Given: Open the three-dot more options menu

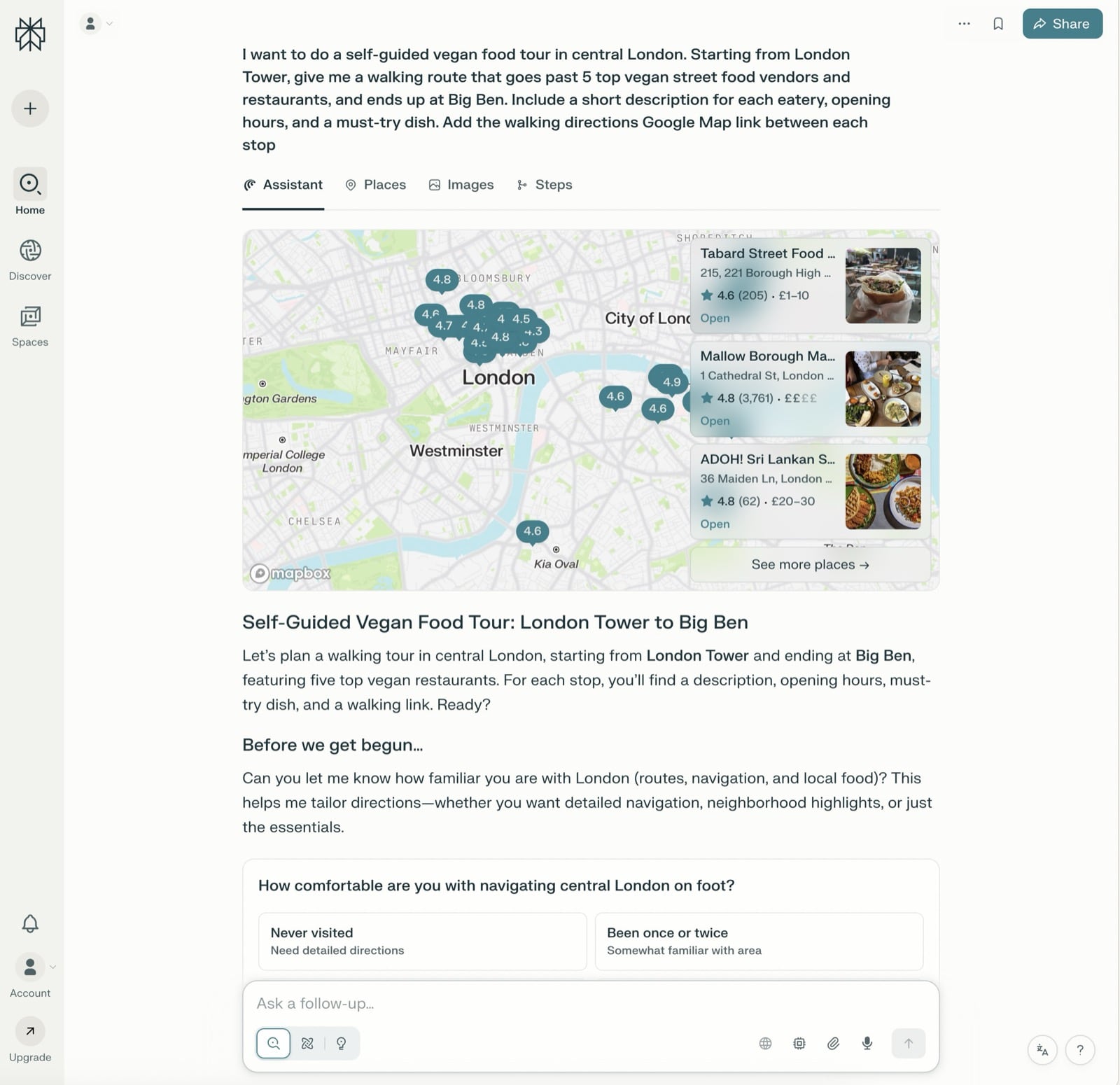Looking at the screenshot, I should click(964, 24).
